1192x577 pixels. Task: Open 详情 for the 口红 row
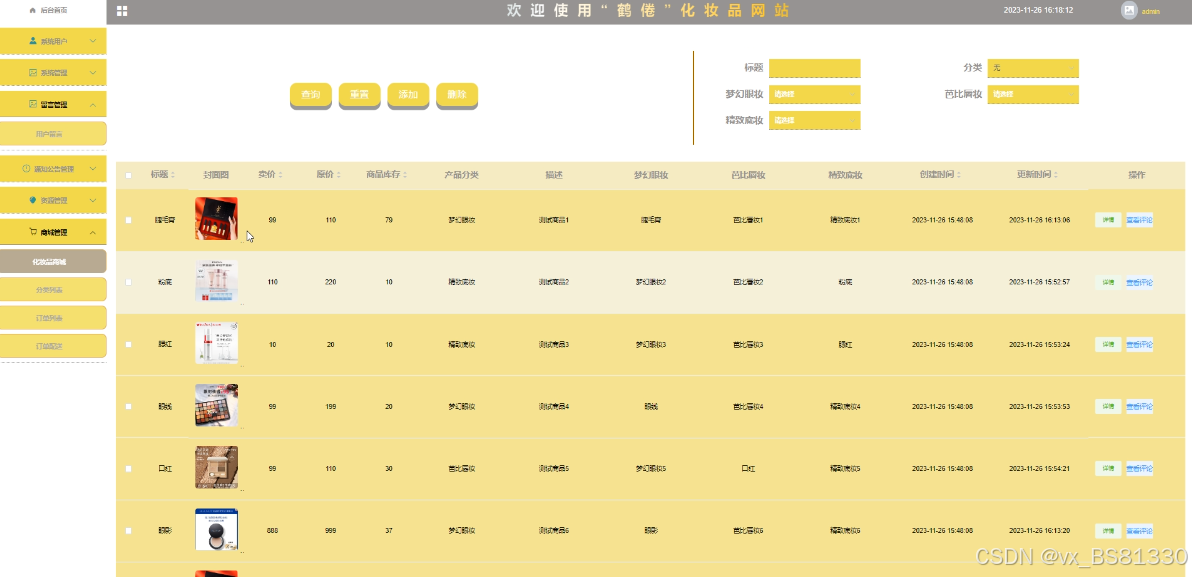(x=1108, y=468)
